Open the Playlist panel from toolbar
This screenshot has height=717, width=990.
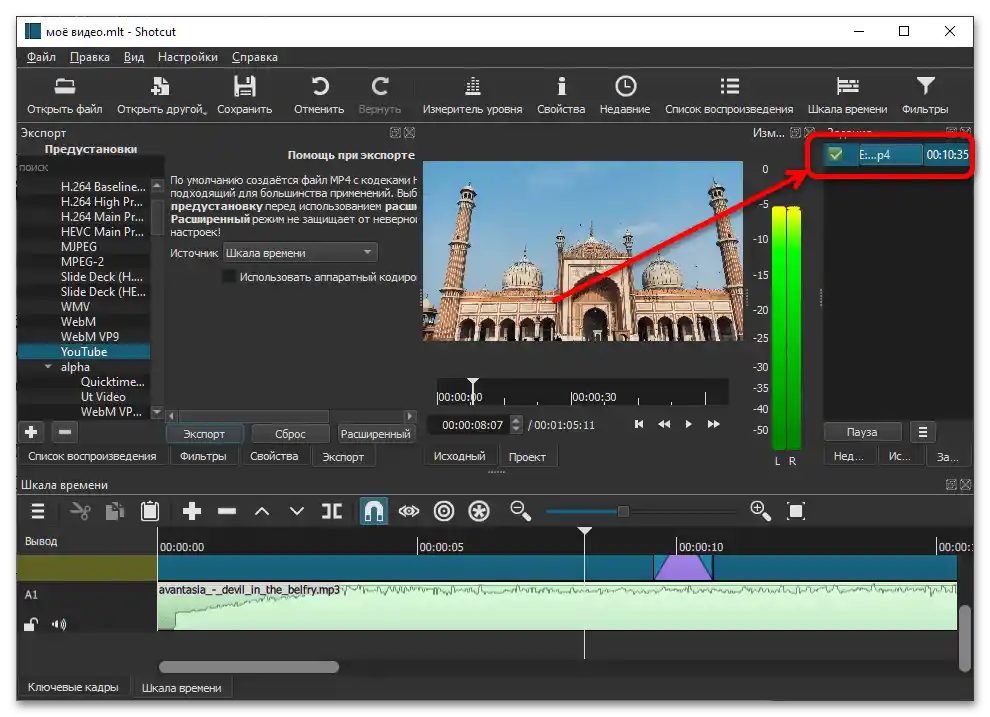pyautogui.click(x=729, y=95)
